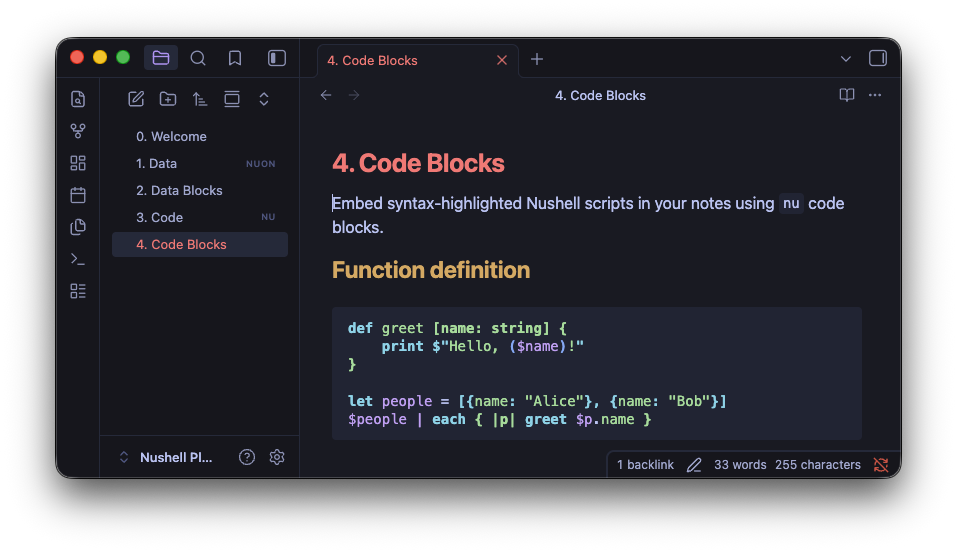The height and width of the screenshot is (552, 957).
Task: Click the 'NU' file type badge
Action: 268,217
